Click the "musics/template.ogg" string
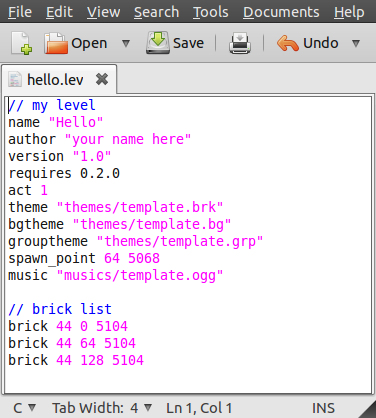Screen dimensions: 376x418 (x=140, y=275)
